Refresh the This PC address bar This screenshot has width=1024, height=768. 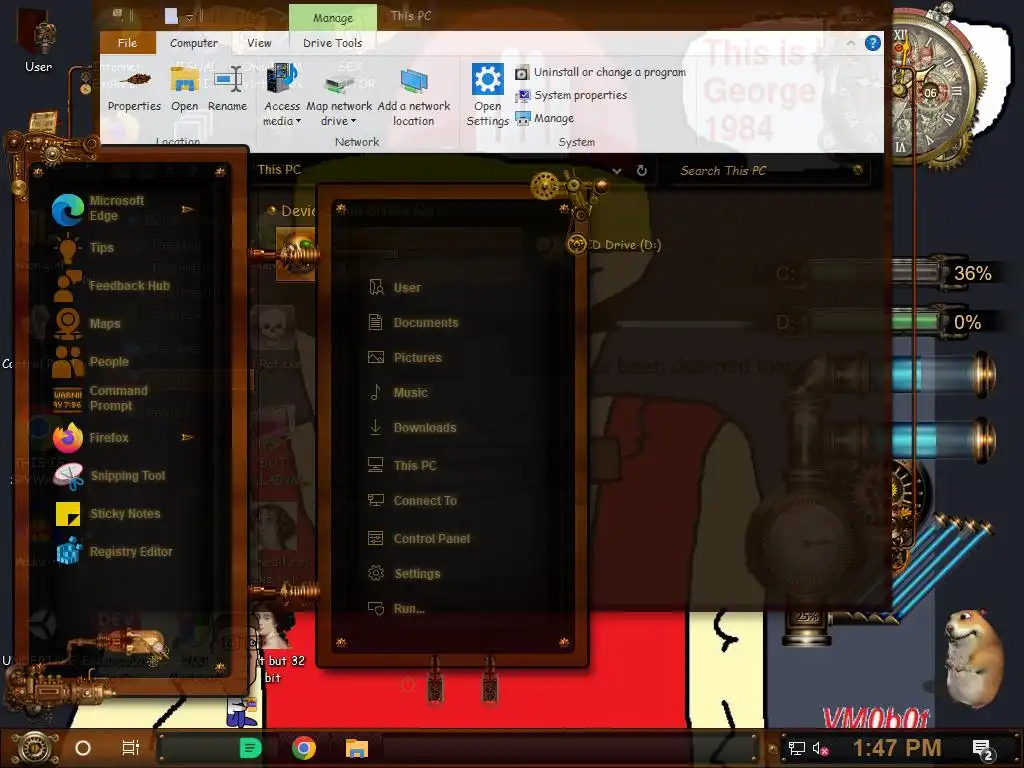pyautogui.click(x=642, y=170)
